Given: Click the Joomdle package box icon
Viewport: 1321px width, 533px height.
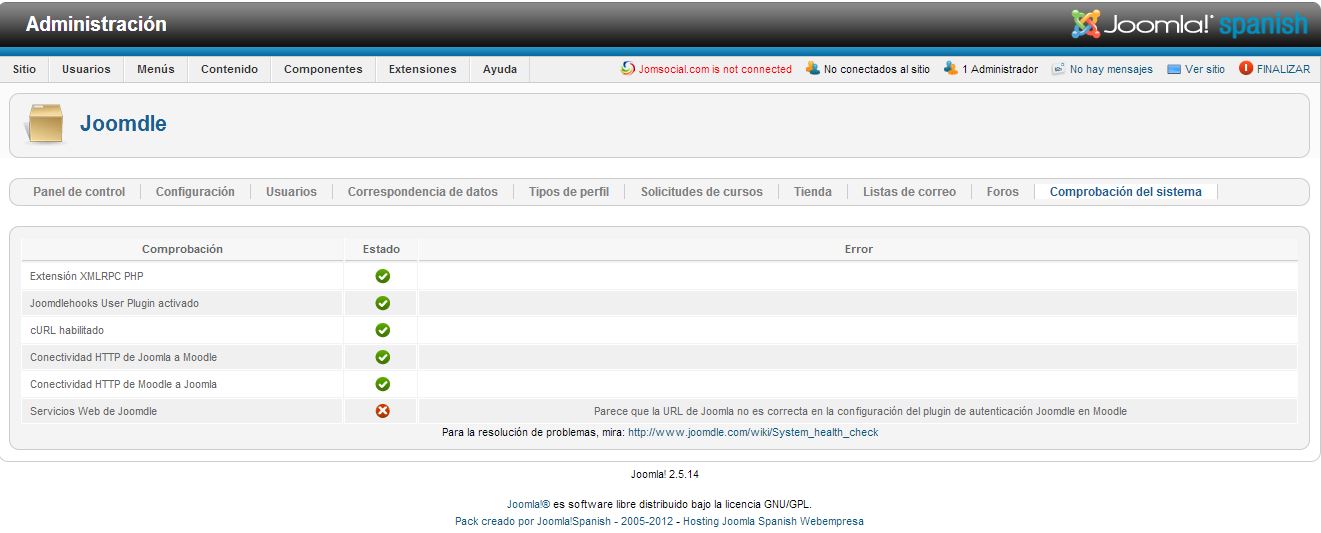Looking at the screenshot, I should coord(45,124).
